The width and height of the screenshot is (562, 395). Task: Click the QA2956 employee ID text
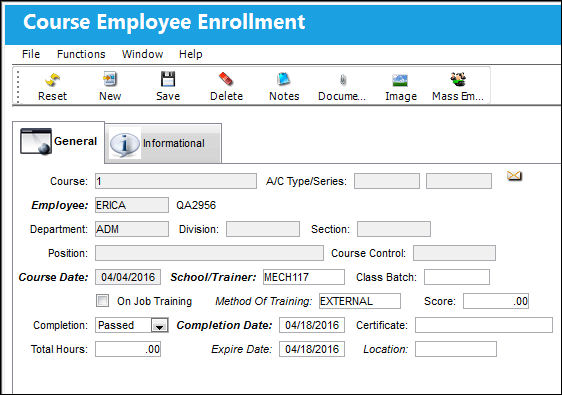click(x=196, y=205)
